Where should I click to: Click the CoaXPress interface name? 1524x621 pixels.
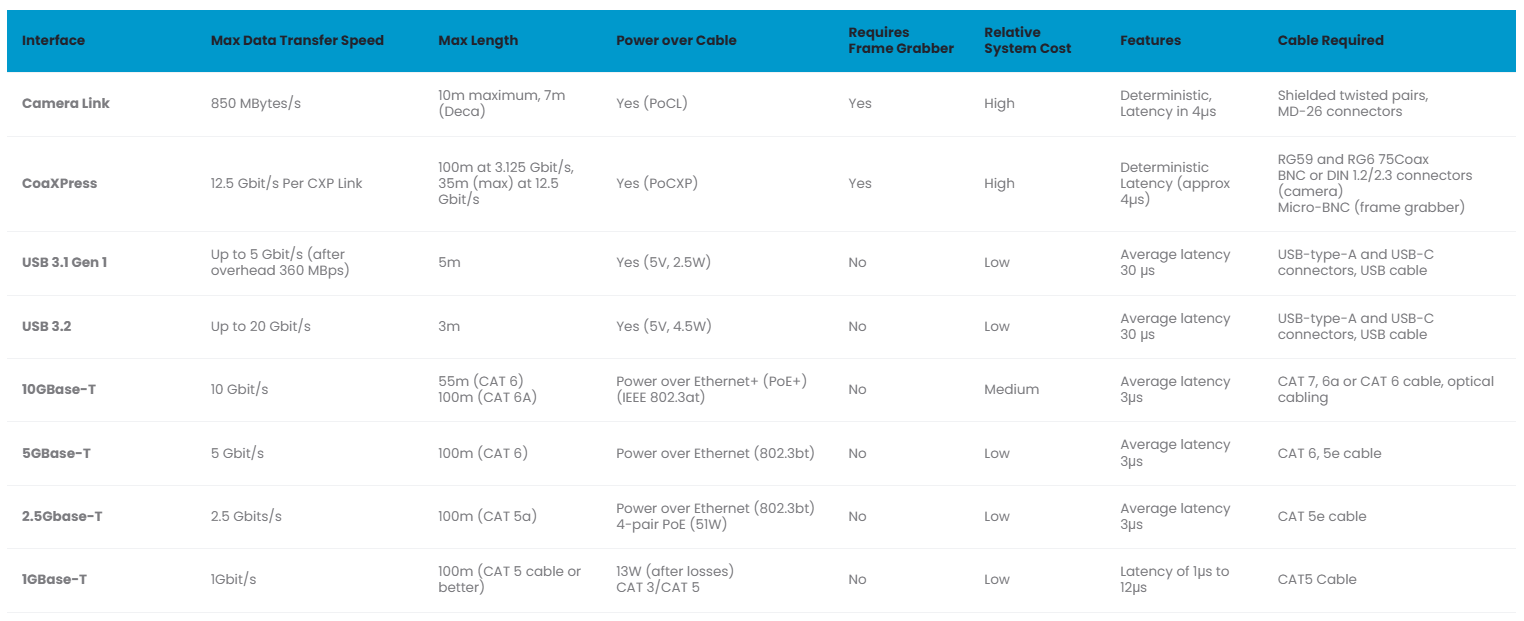(x=59, y=184)
